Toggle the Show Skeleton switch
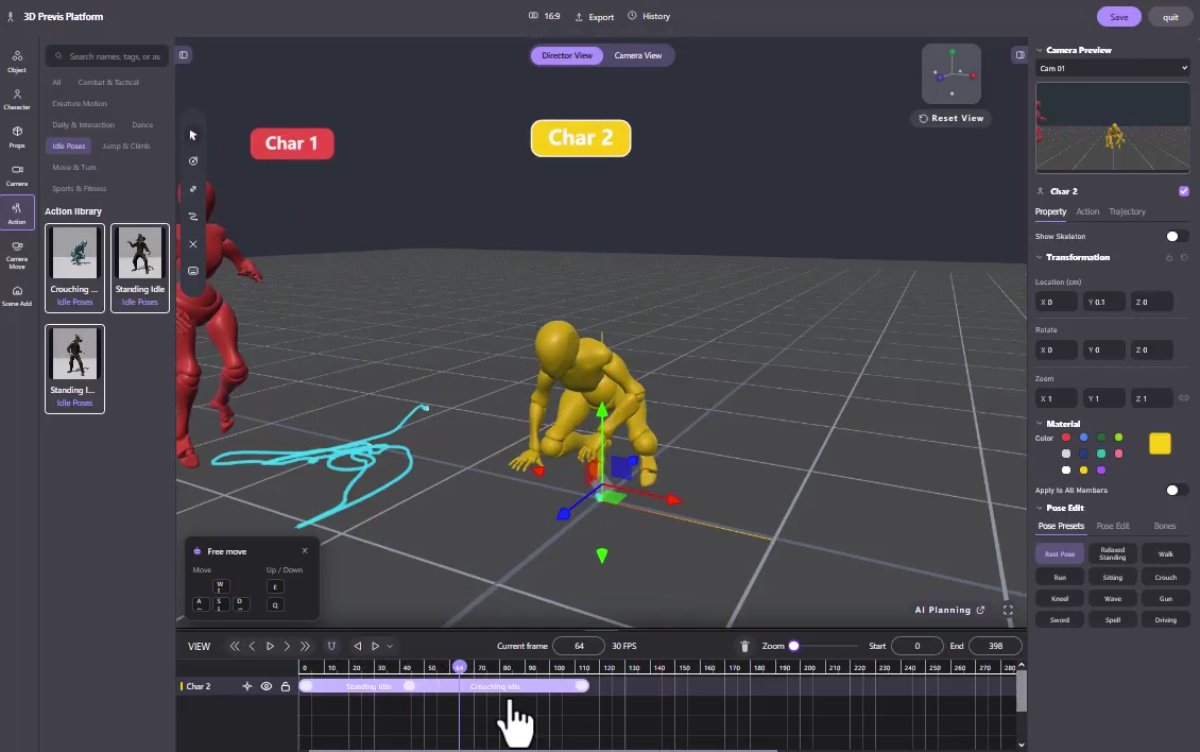Screen dimensions: 1200x752 pyautogui.click(x=1177, y=236)
